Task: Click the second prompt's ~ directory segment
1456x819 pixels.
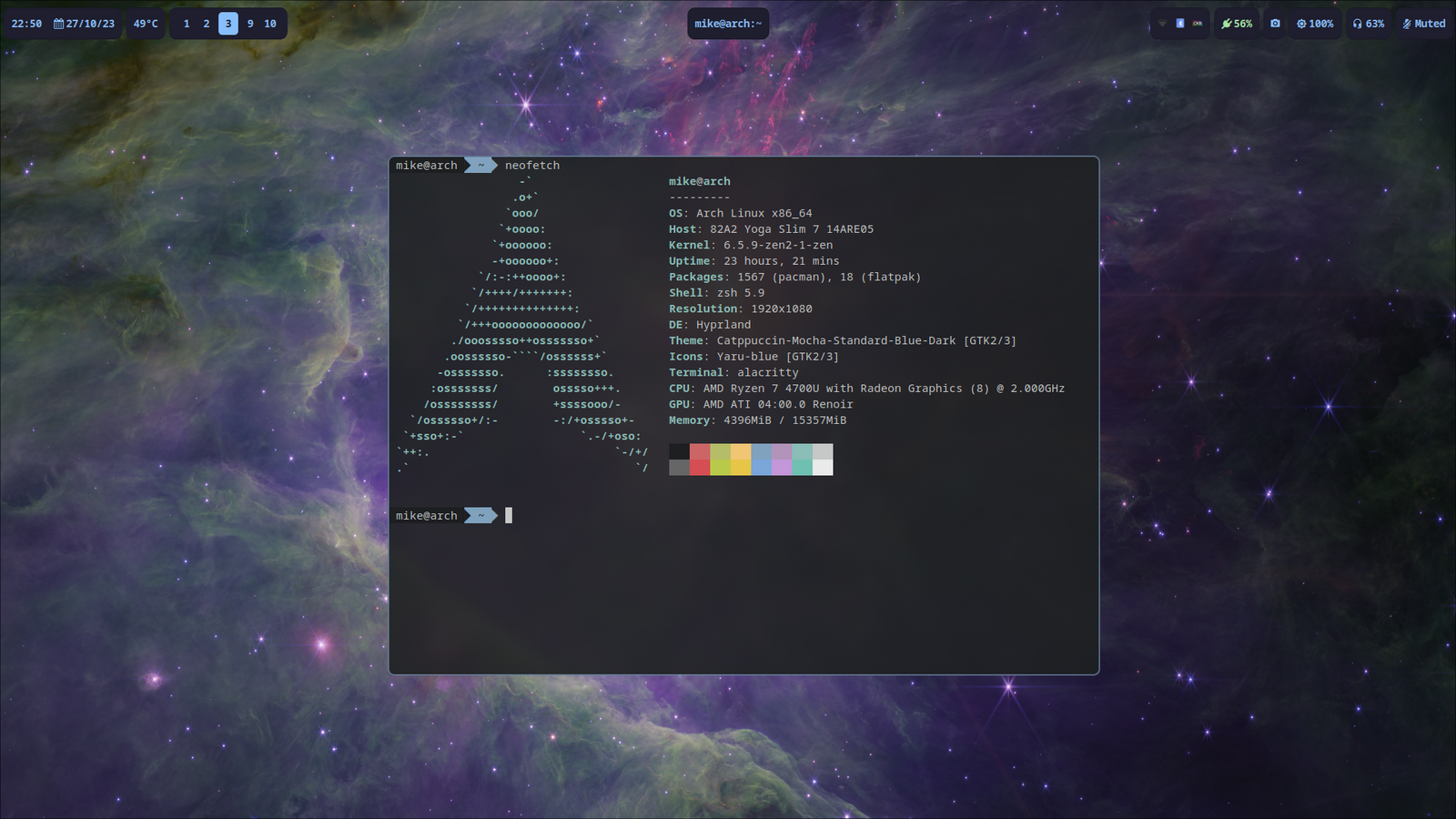Action: (480, 515)
